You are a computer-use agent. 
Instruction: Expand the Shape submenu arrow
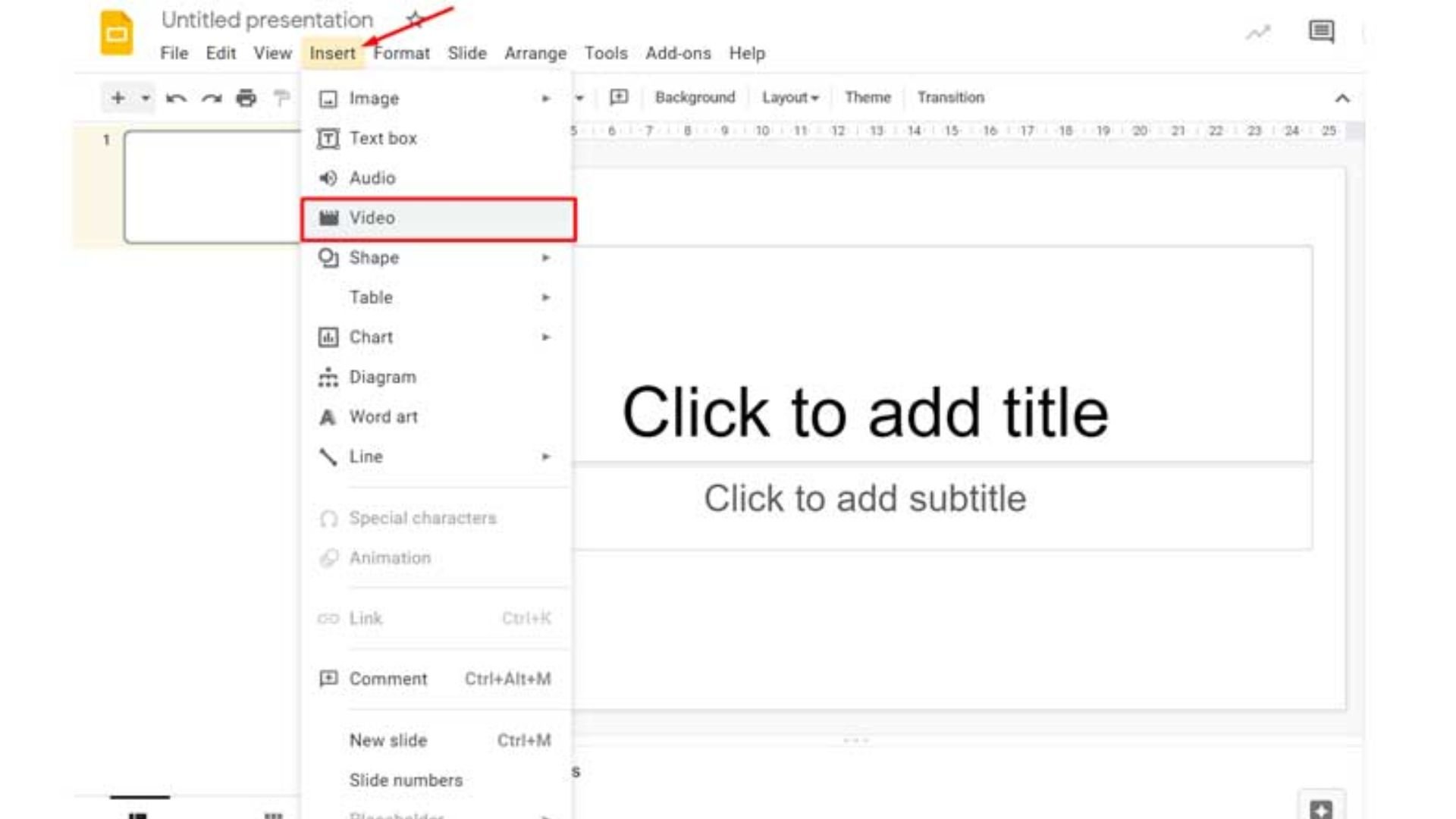click(x=545, y=258)
